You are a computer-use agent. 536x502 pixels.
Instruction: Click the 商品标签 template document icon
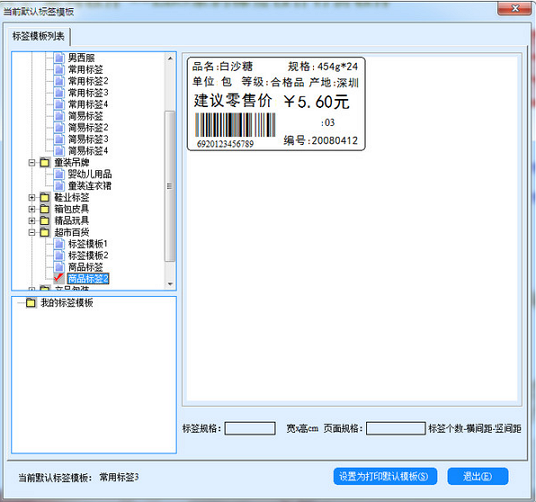pos(59,267)
